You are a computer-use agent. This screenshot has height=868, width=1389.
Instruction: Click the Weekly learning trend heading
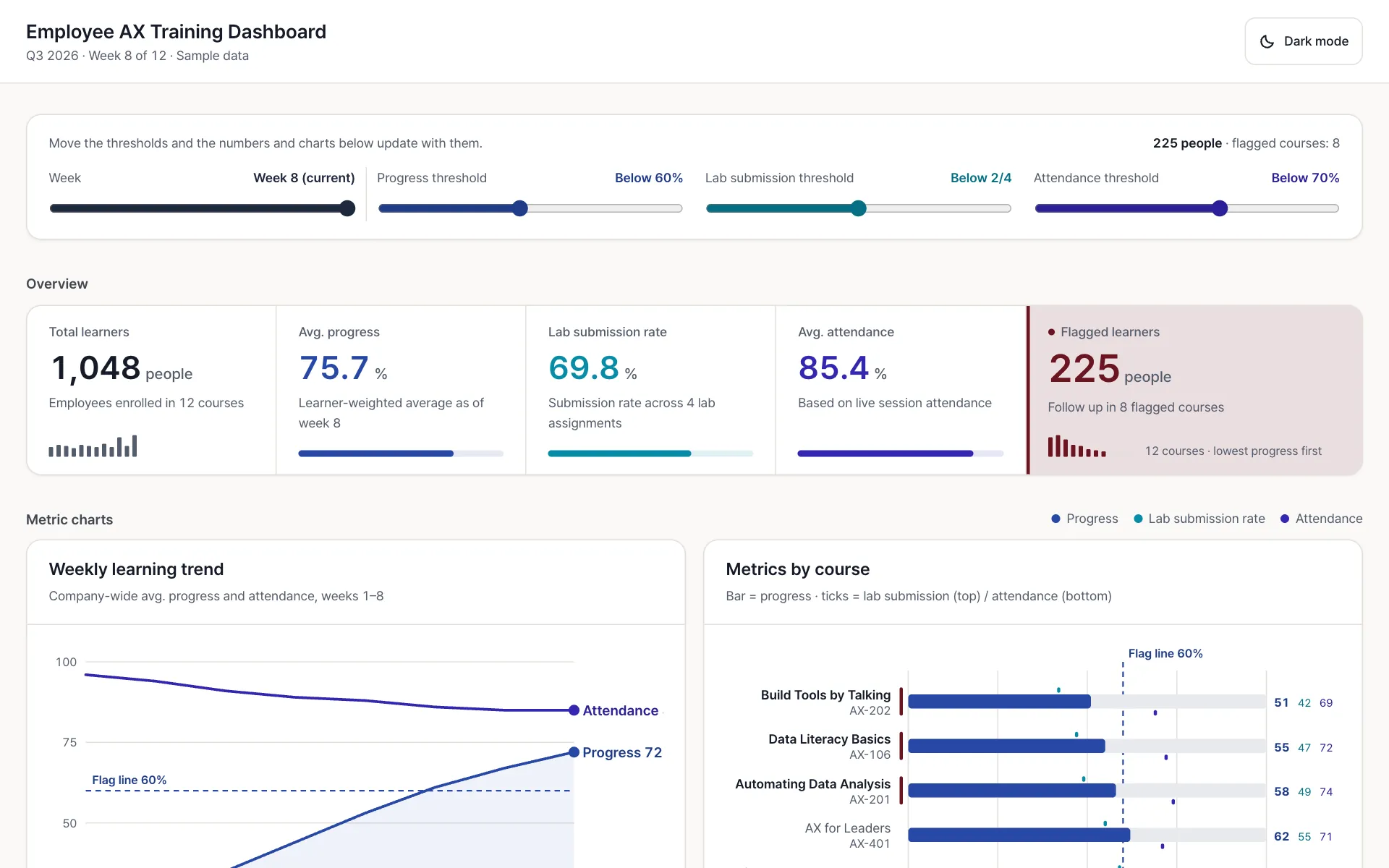pyautogui.click(x=136, y=569)
